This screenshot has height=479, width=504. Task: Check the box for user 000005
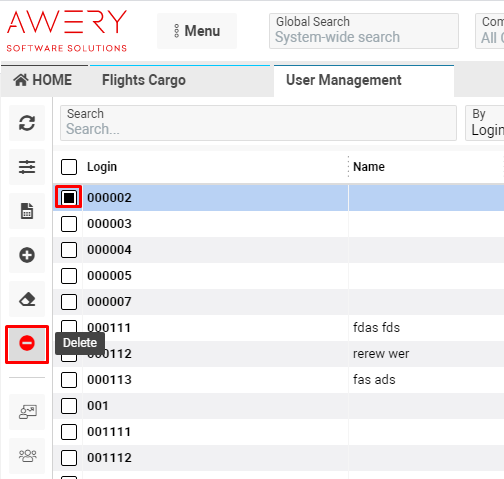click(69, 276)
